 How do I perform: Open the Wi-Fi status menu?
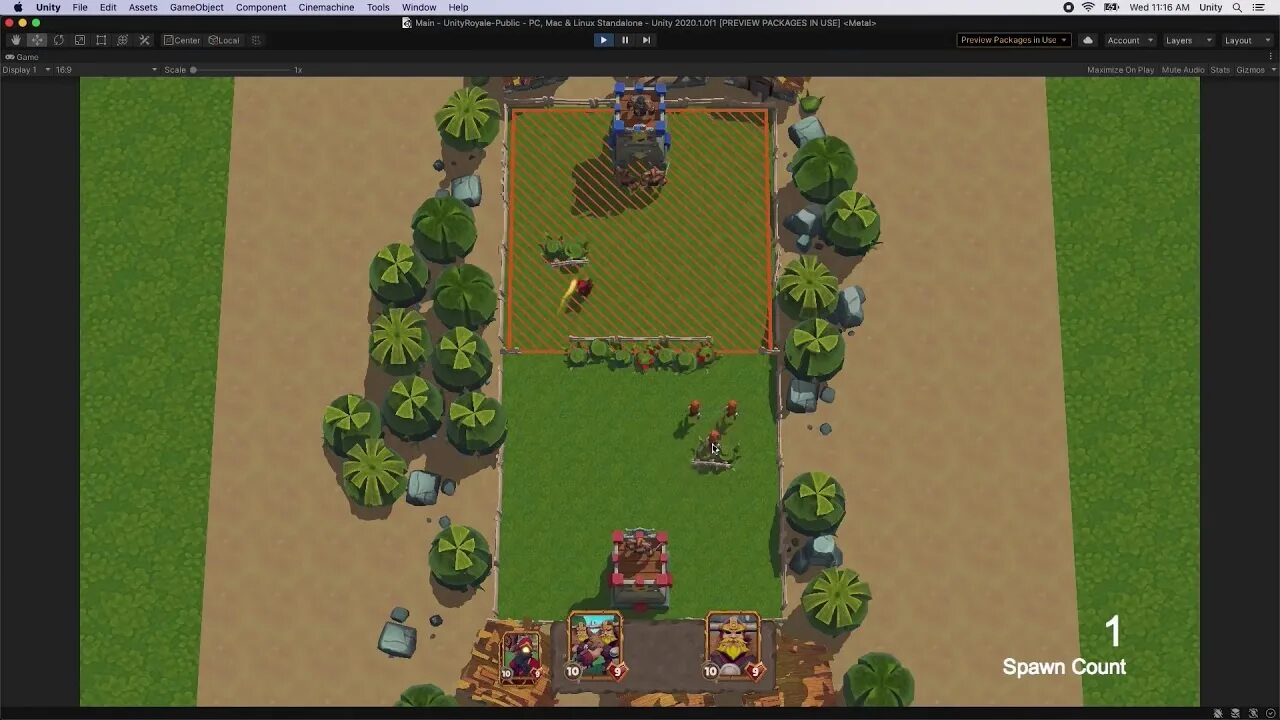1088,7
